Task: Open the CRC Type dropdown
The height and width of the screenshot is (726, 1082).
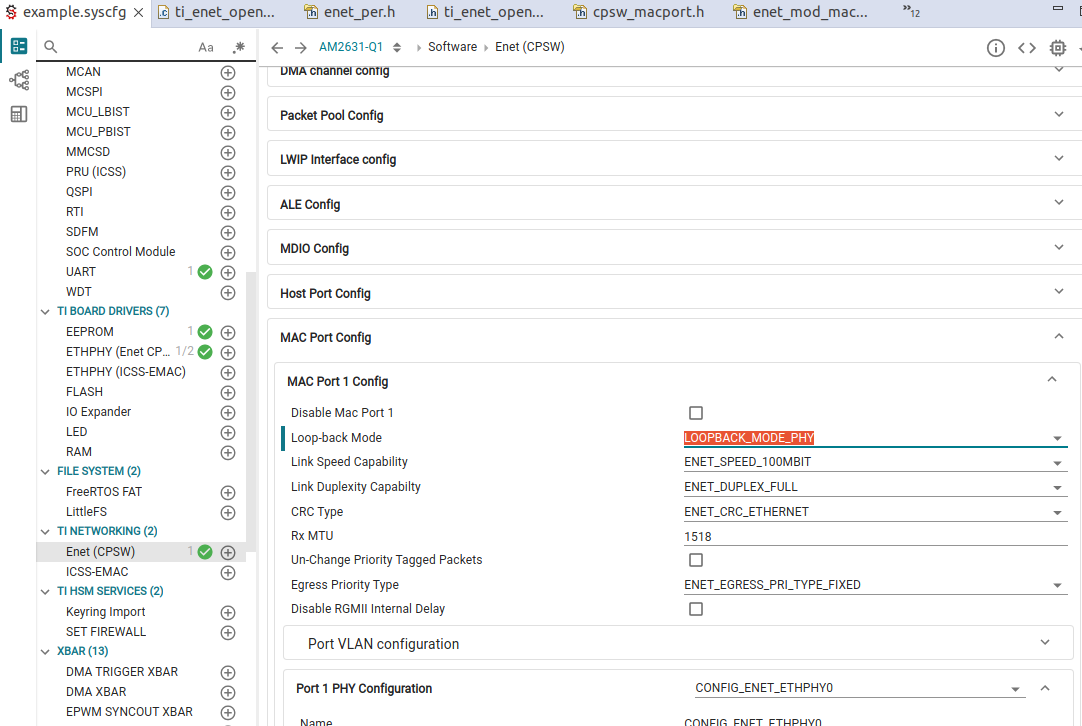Action: (875, 512)
